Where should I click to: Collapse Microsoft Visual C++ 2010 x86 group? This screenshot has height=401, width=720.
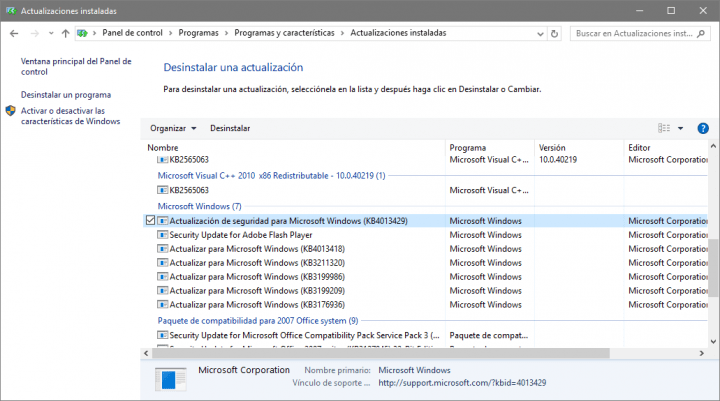coord(271,175)
